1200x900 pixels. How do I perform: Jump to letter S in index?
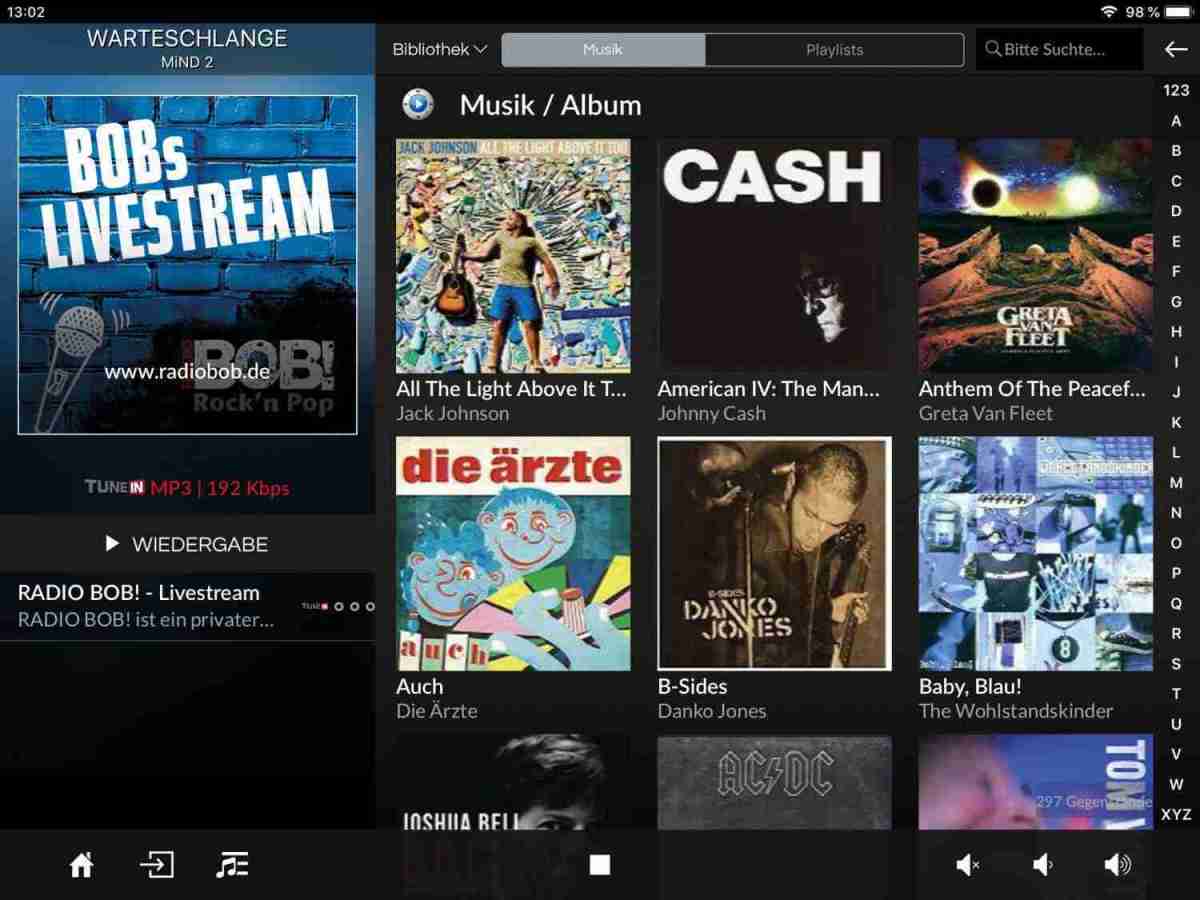(1176, 663)
